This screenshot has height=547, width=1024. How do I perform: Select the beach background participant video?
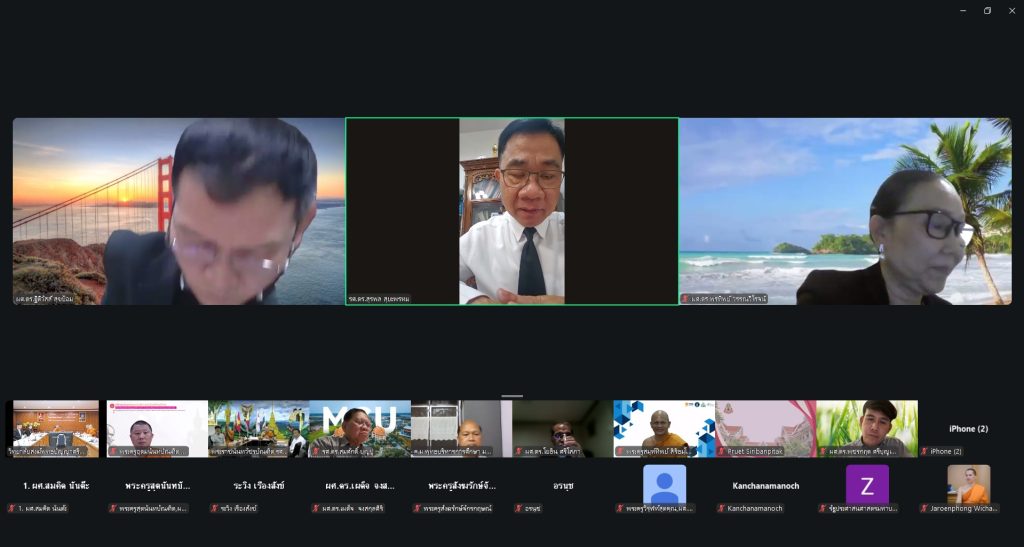click(x=845, y=211)
